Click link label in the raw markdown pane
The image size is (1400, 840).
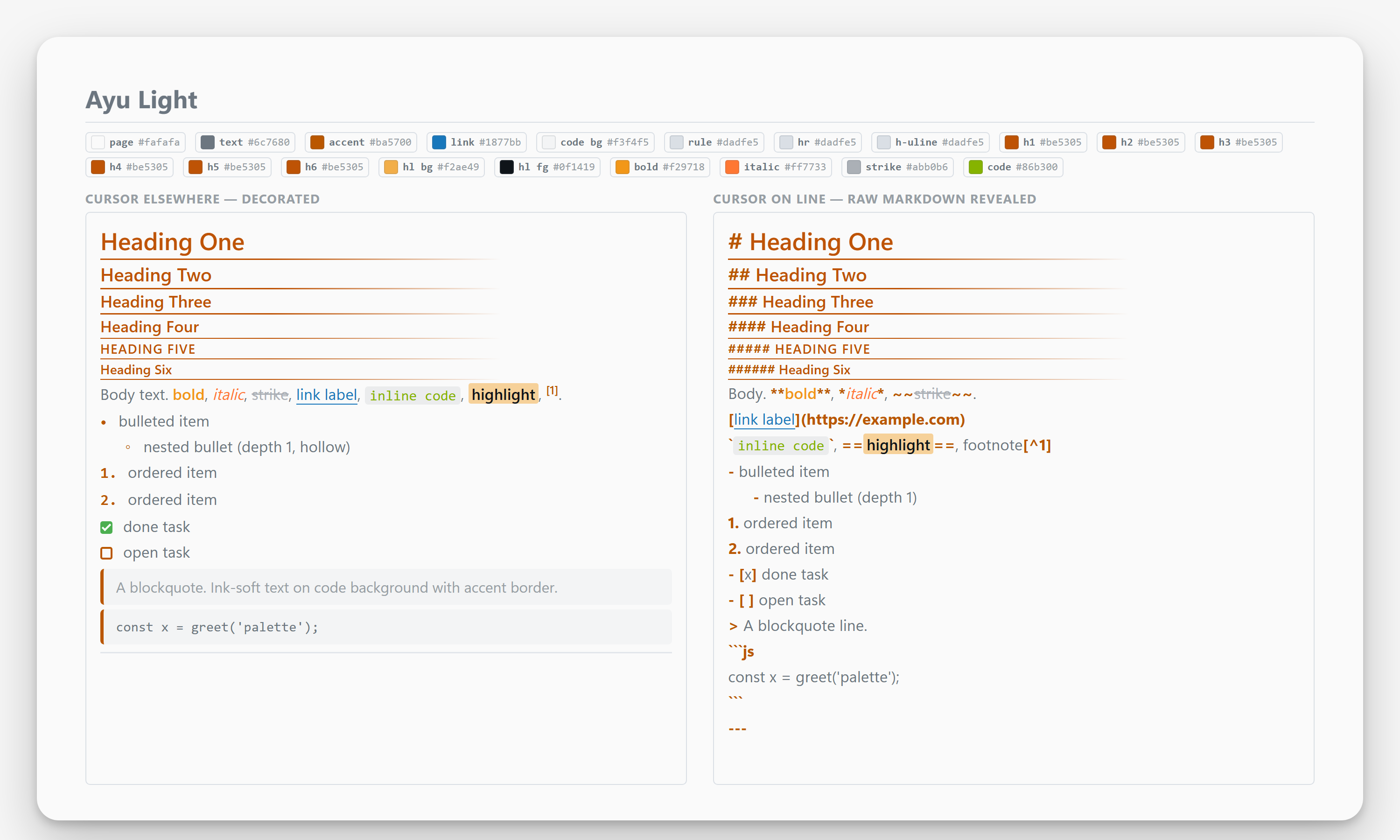tap(764, 420)
